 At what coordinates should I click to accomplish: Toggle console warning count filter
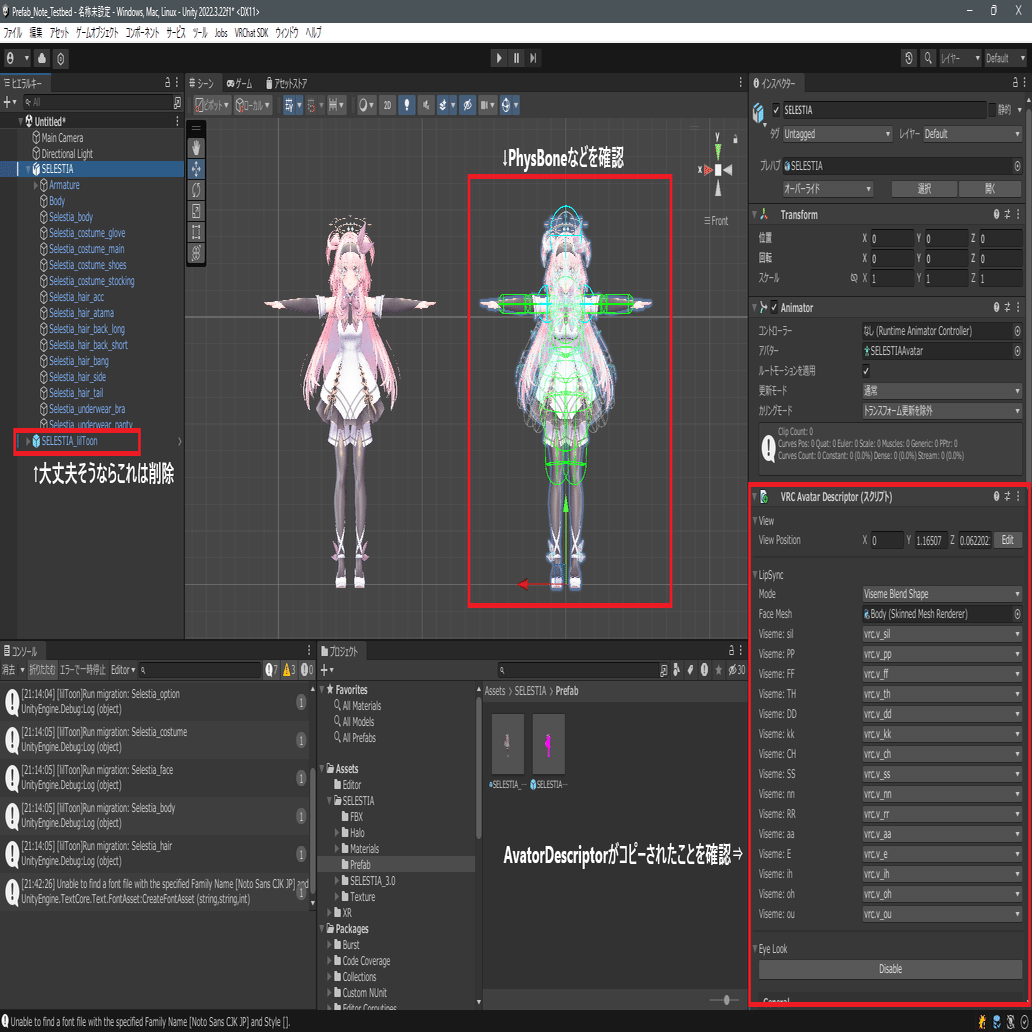(290, 670)
